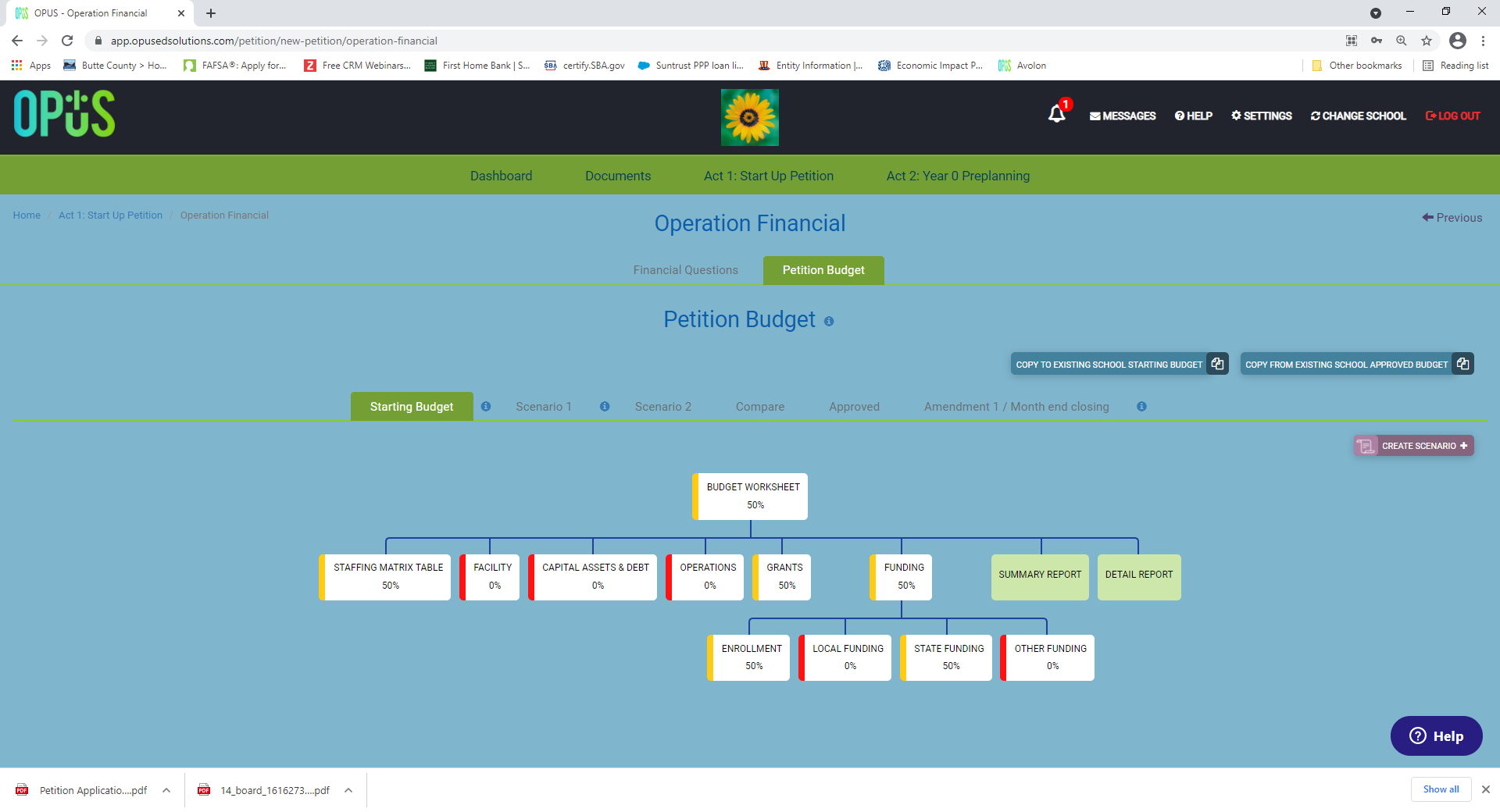Click the copy icon on Copy To Existing School Starting Budget
This screenshot has width=1500, height=812.
coord(1217,364)
